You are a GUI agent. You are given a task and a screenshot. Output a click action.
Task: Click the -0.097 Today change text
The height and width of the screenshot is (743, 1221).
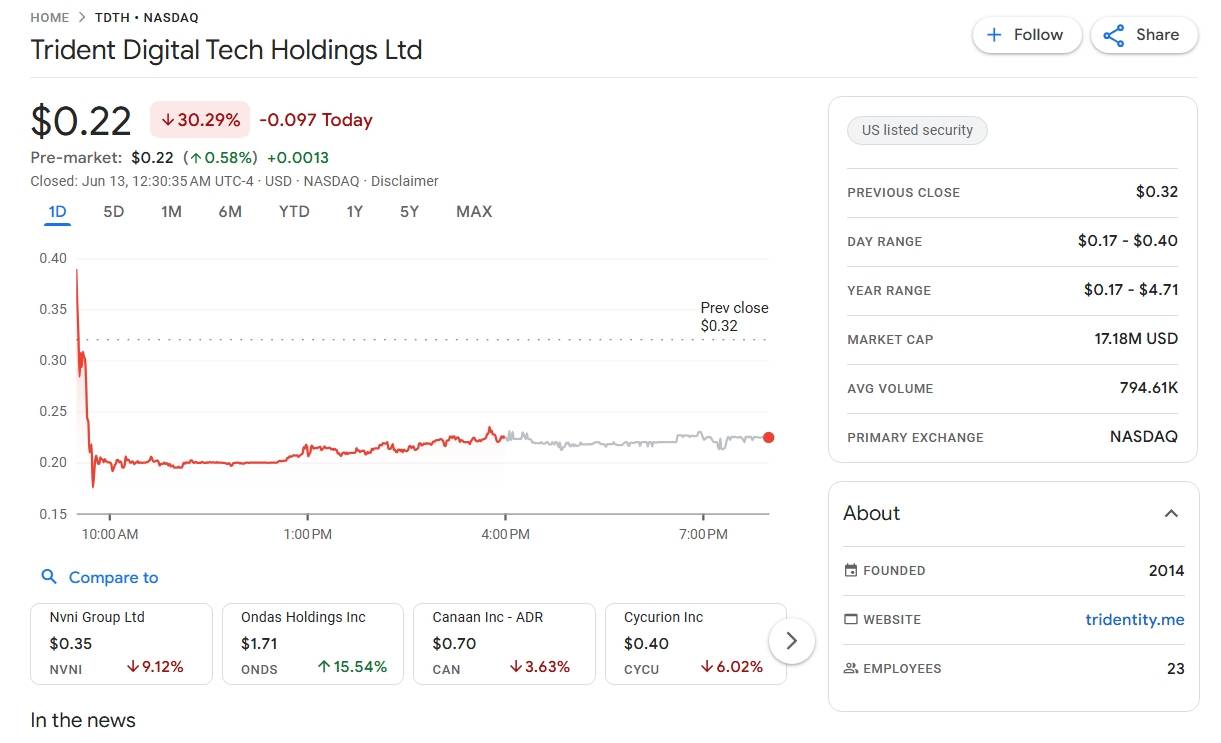(316, 120)
